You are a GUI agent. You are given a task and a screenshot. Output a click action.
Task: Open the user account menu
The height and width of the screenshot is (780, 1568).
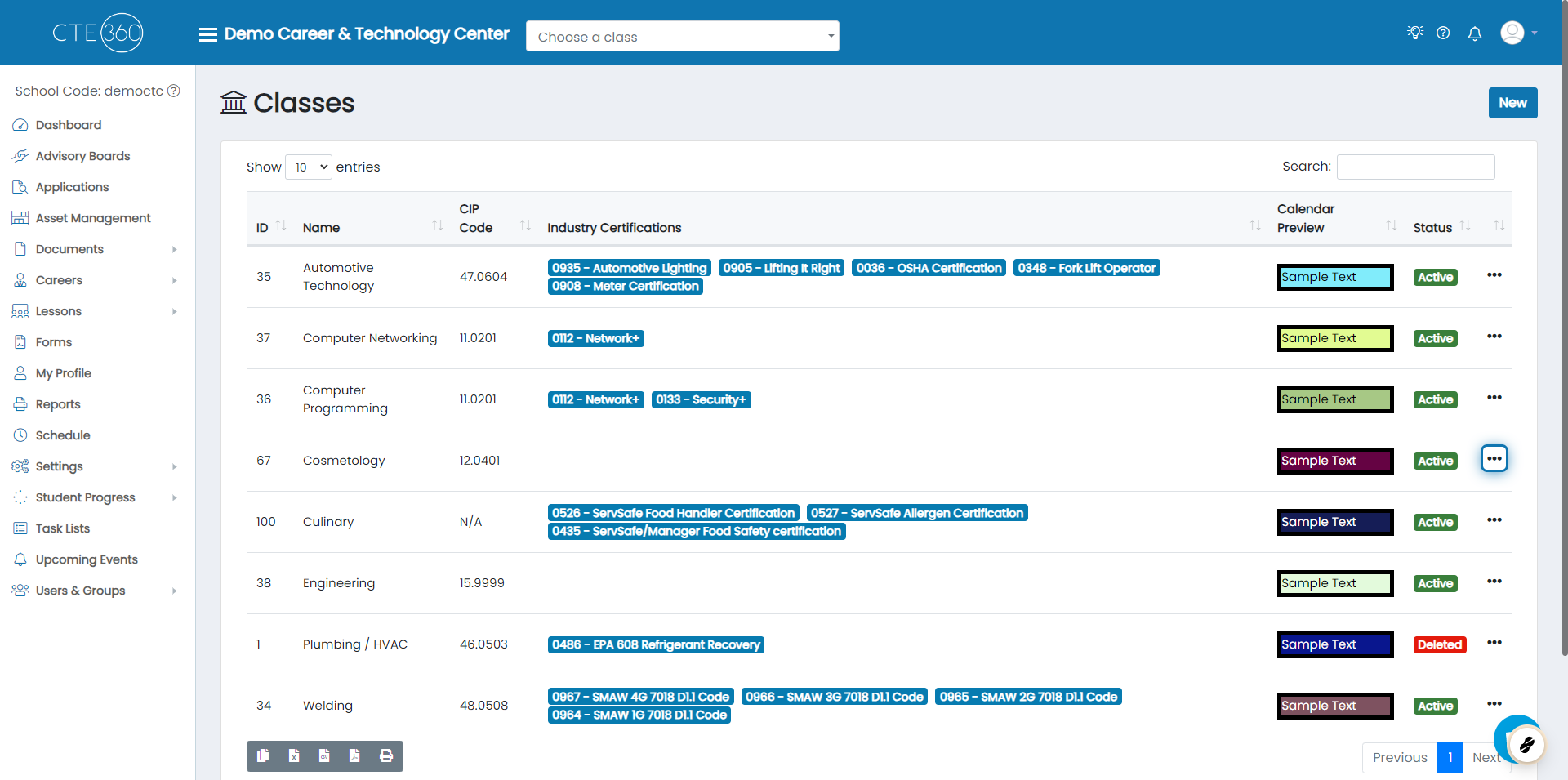click(x=1519, y=33)
